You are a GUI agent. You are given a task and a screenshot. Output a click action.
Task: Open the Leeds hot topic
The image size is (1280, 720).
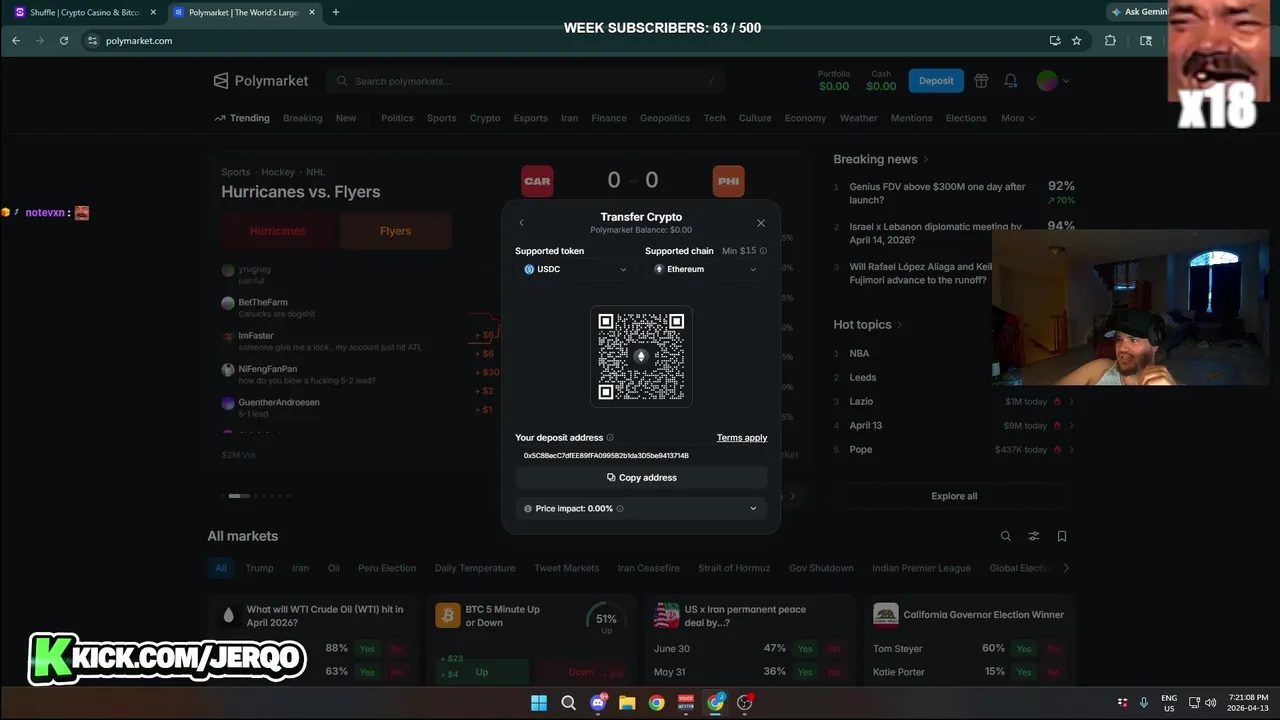click(862, 377)
